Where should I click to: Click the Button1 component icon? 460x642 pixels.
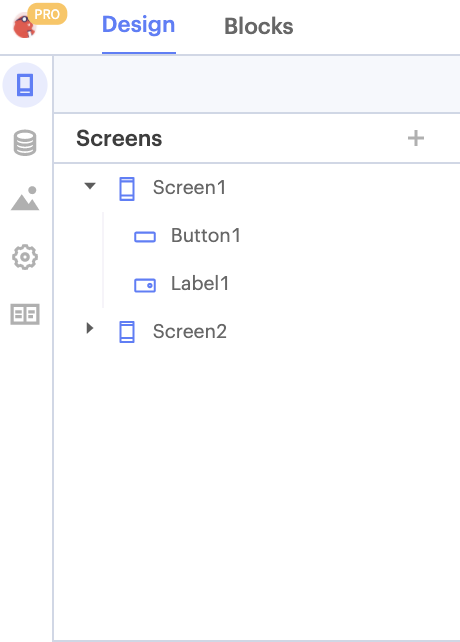click(145, 237)
